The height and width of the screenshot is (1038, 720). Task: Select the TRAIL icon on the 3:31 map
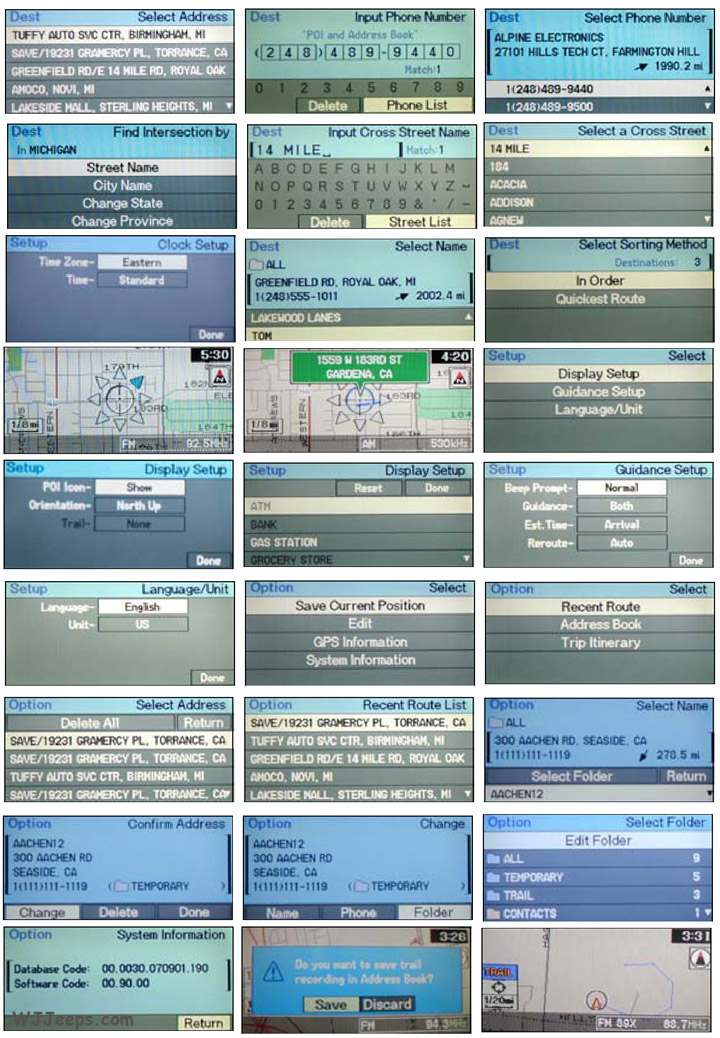[497, 971]
